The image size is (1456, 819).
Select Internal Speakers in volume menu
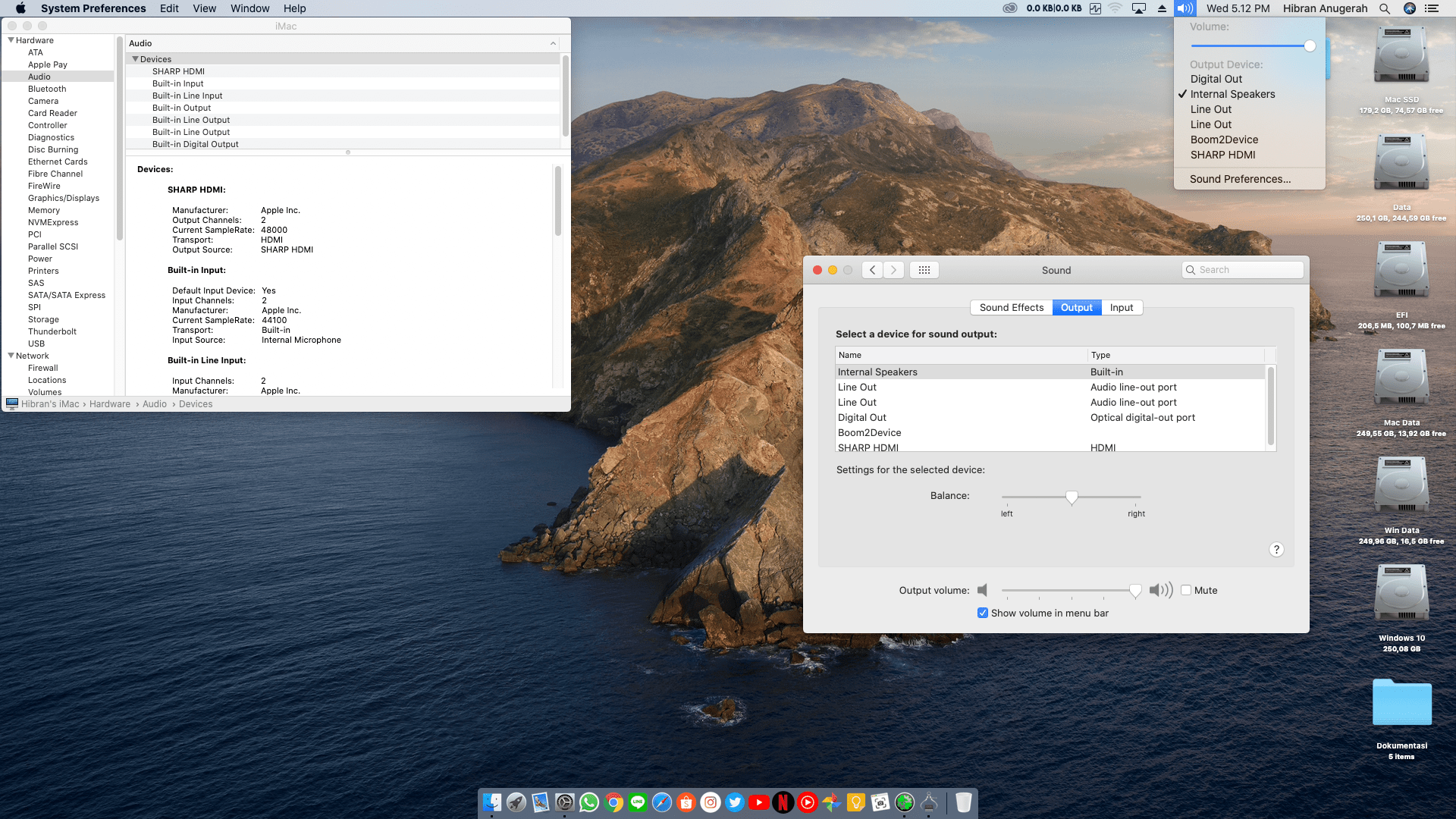[1232, 94]
